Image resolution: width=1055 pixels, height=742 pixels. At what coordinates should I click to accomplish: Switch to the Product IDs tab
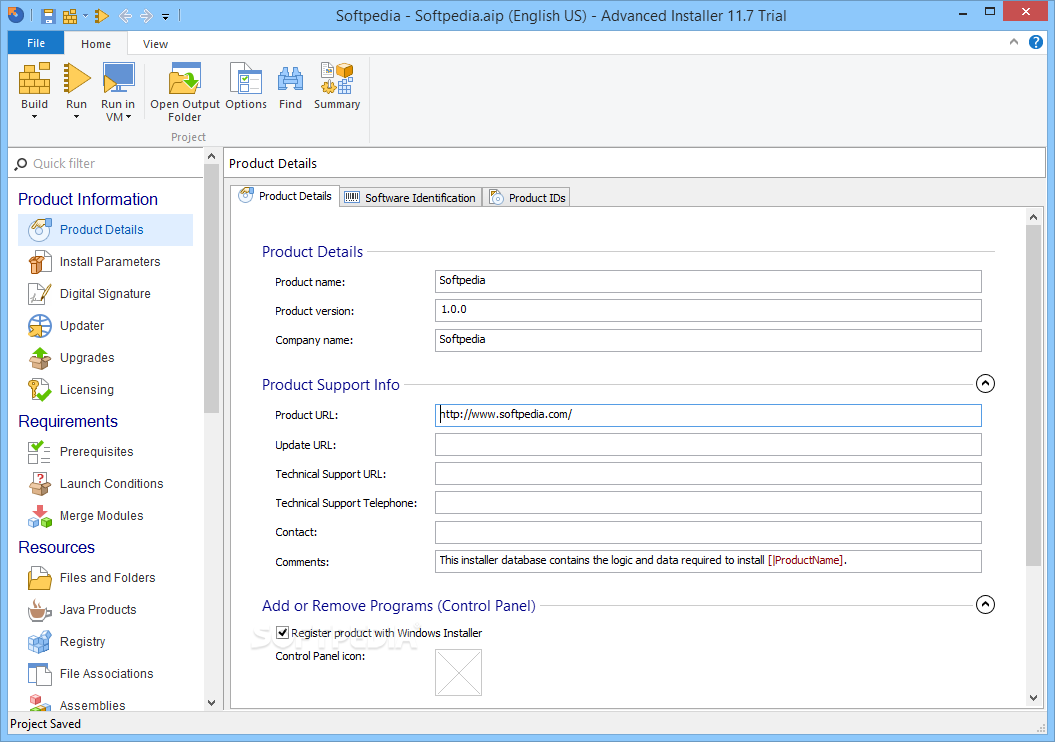point(528,197)
